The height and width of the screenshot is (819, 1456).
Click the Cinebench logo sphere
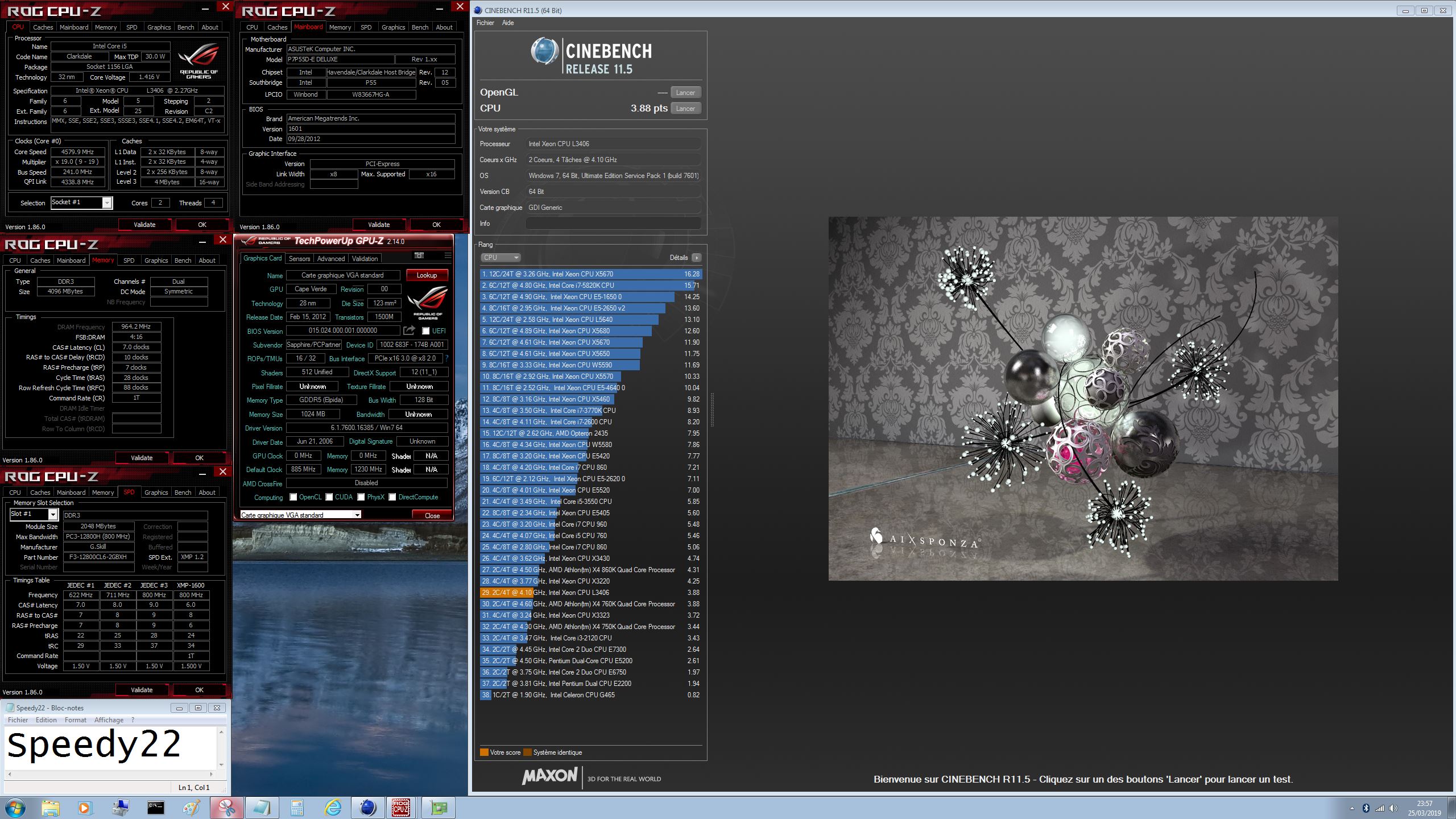(544, 51)
